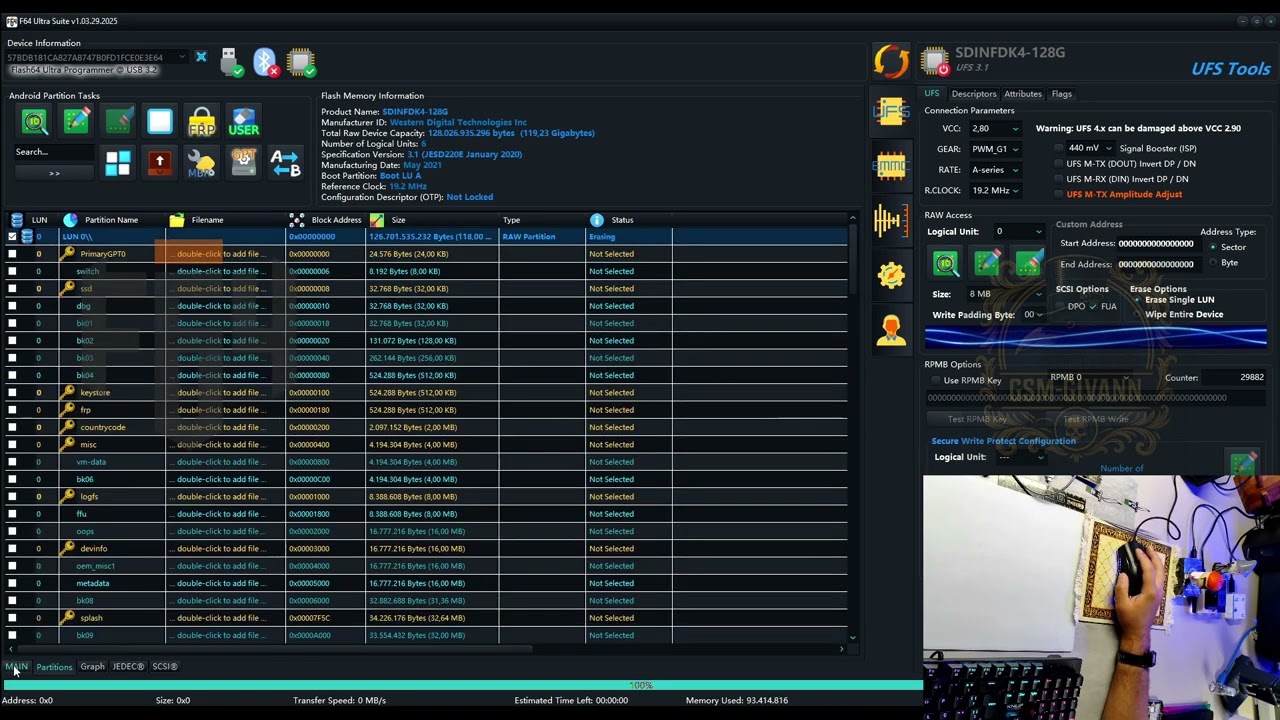Switch to the Graph bottom tab

[x=92, y=666]
